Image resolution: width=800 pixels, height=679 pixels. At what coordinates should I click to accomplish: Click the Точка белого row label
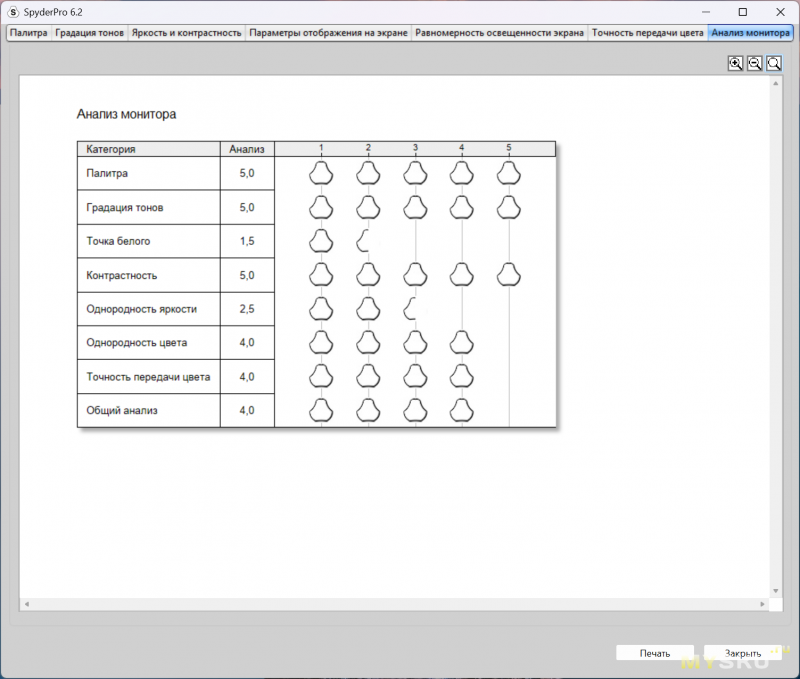(x=118, y=241)
